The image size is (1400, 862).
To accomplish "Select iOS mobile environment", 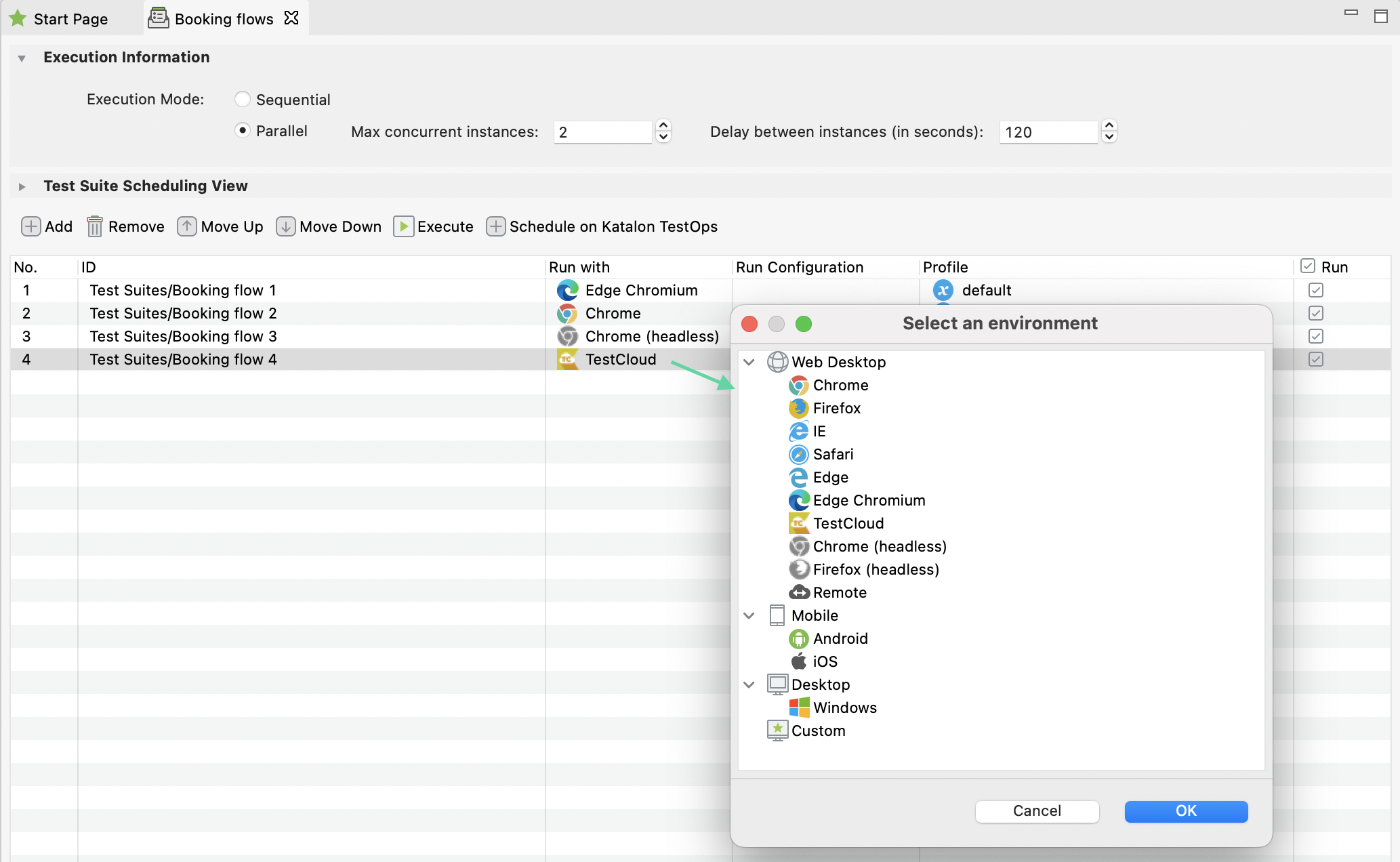I will [825, 661].
